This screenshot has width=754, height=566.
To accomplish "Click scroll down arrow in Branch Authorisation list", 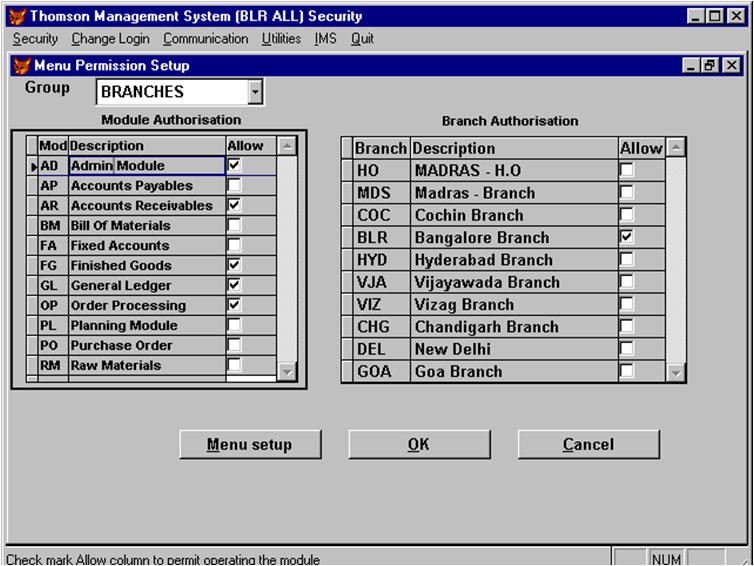I will point(676,372).
